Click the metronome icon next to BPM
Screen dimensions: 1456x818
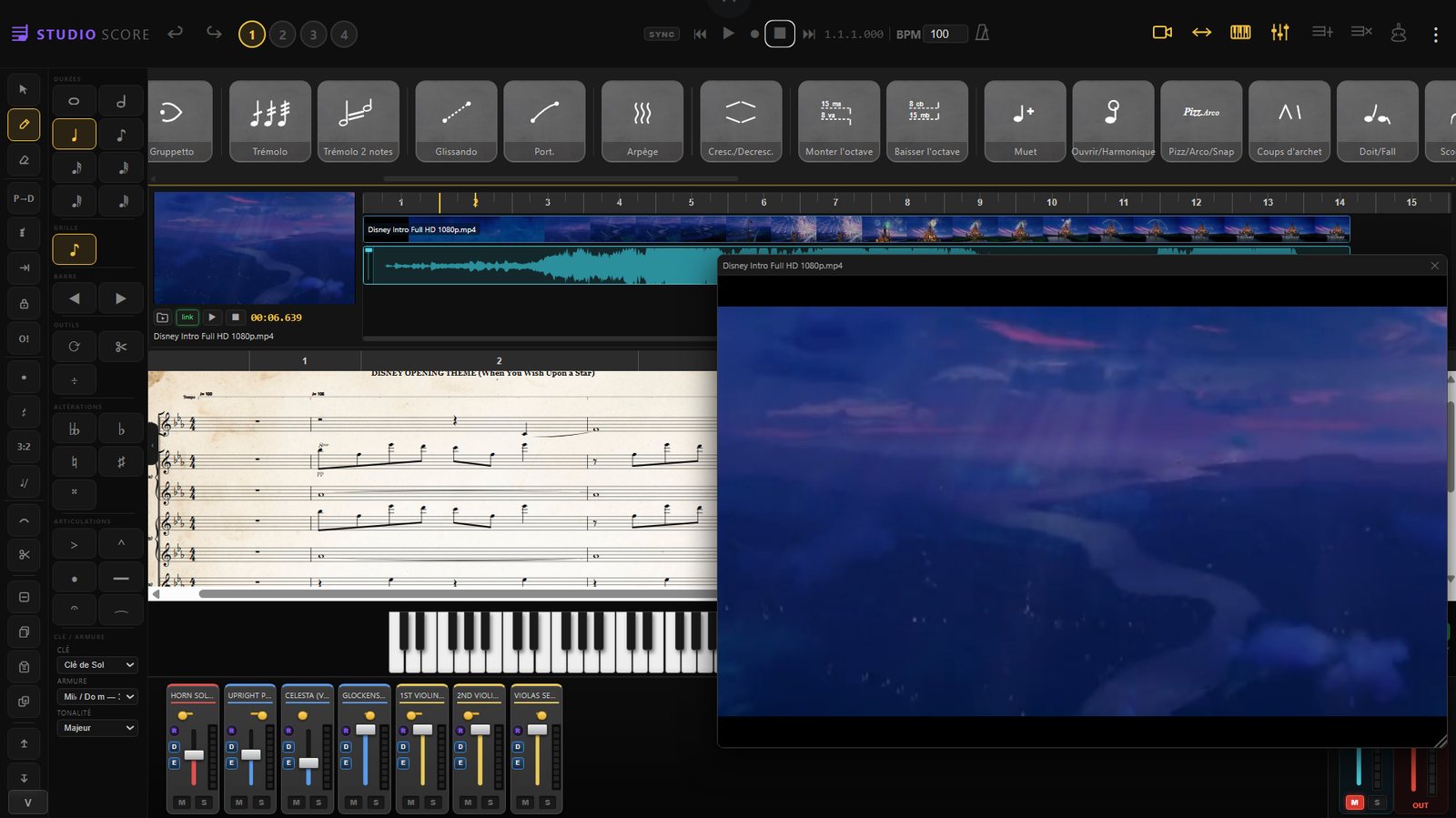point(982,34)
